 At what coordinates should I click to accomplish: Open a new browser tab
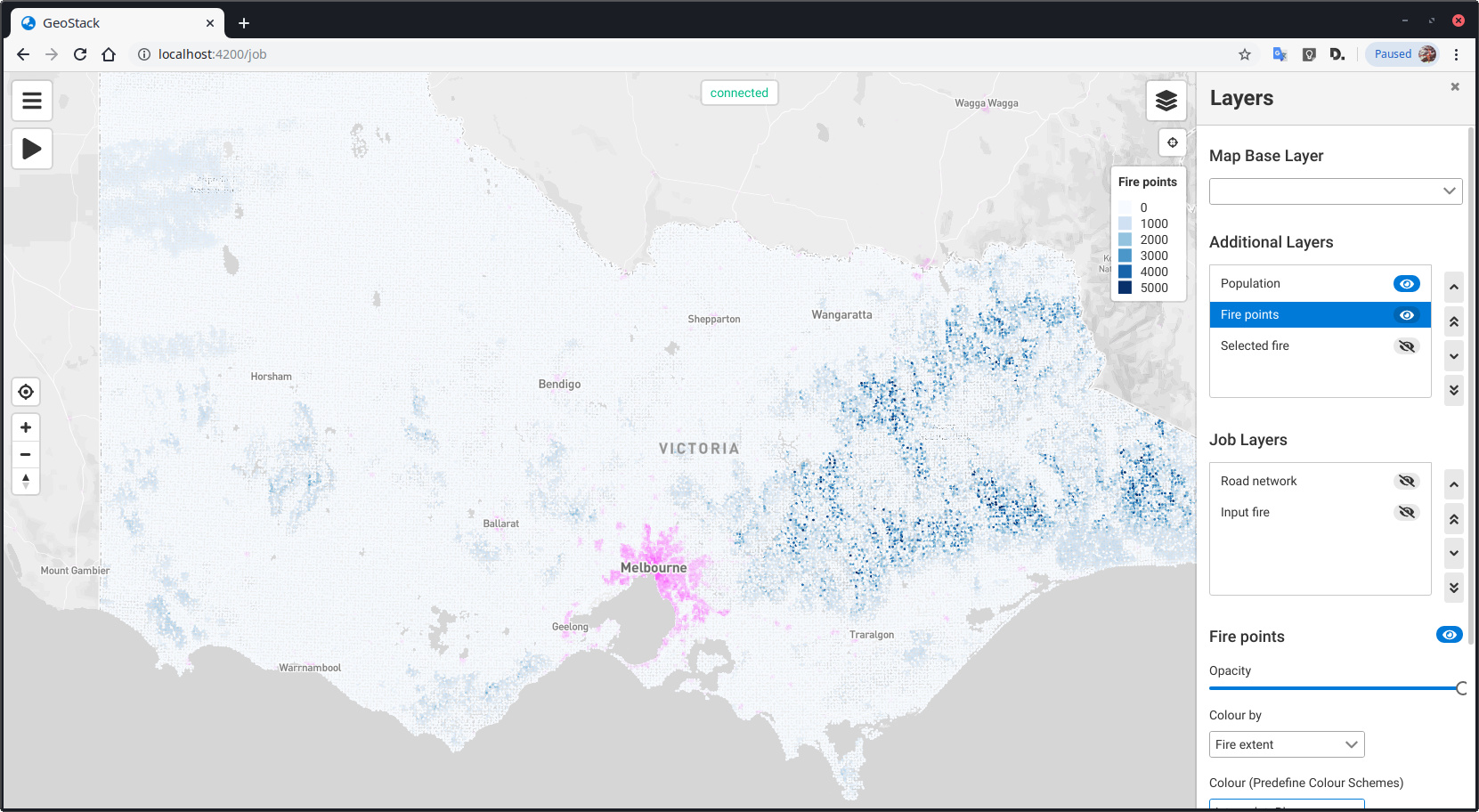click(x=244, y=23)
